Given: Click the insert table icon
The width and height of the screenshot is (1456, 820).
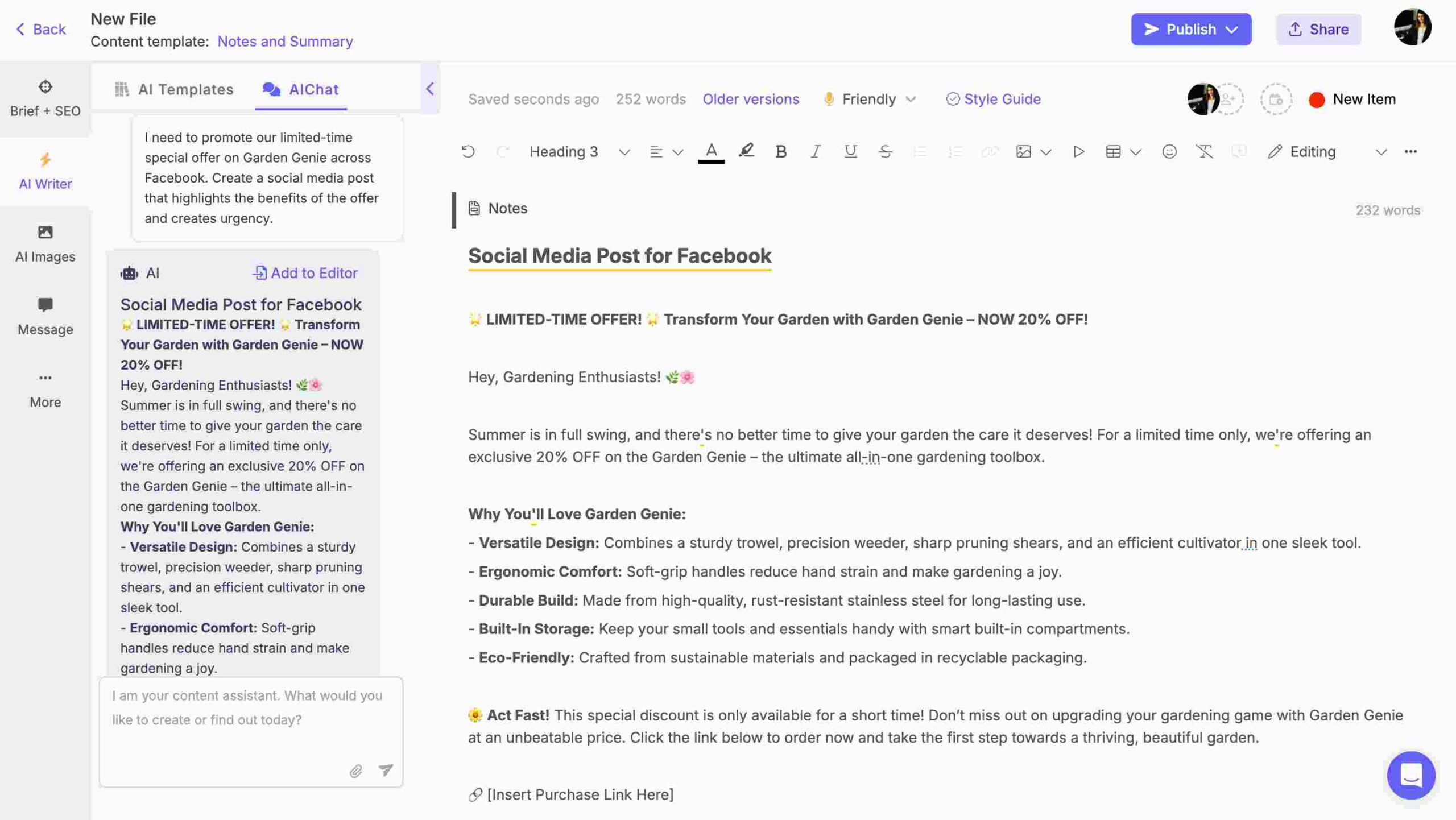Looking at the screenshot, I should click(1113, 151).
